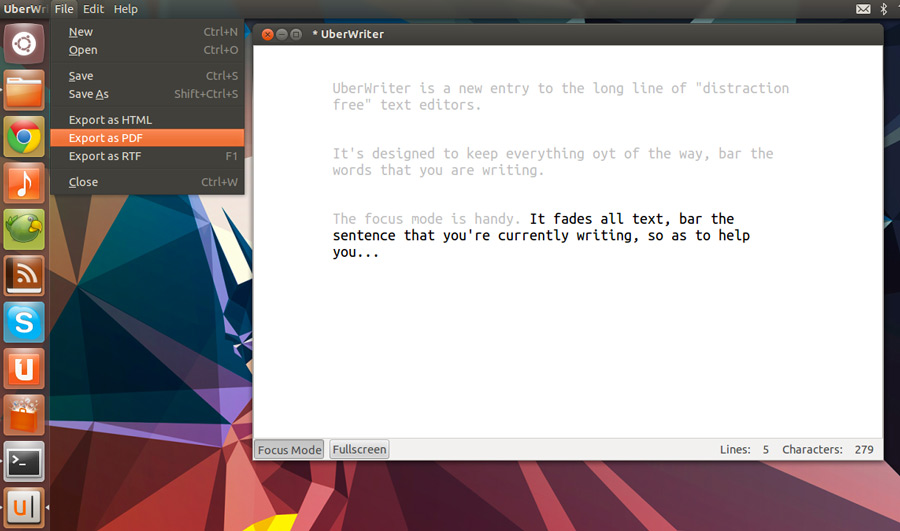Screen dimensions: 900x531
Task: Choose Export as HTML
Action: point(147,120)
